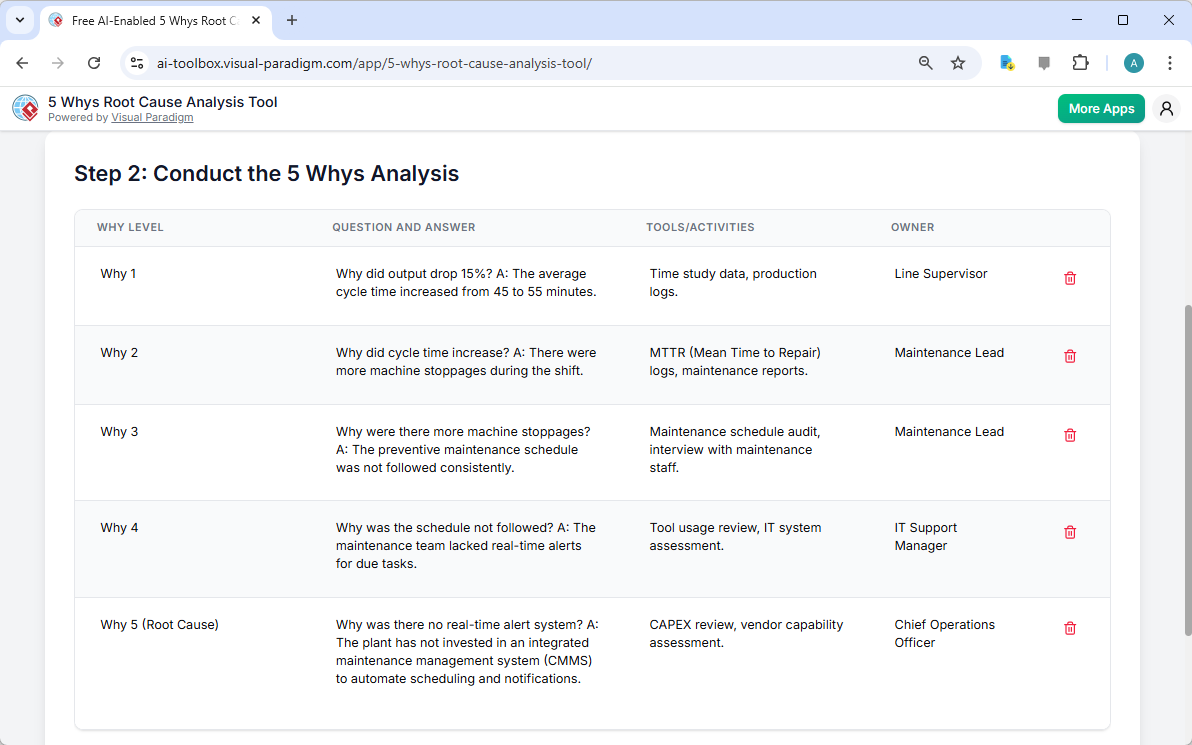
Task: Open site information beside the URL
Action: (136, 62)
